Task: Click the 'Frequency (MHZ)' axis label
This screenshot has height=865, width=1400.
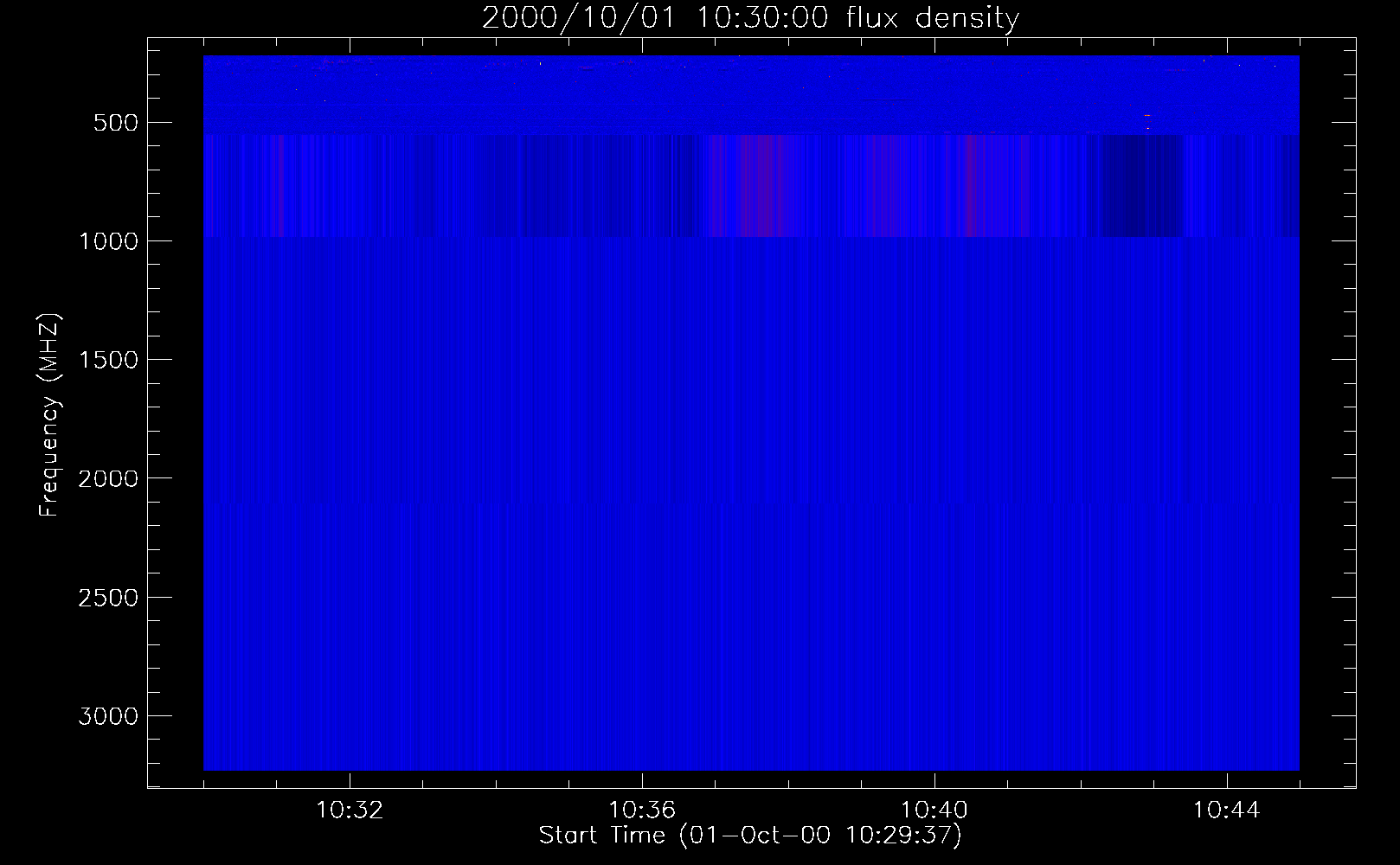Action: pyautogui.click(x=49, y=415)
